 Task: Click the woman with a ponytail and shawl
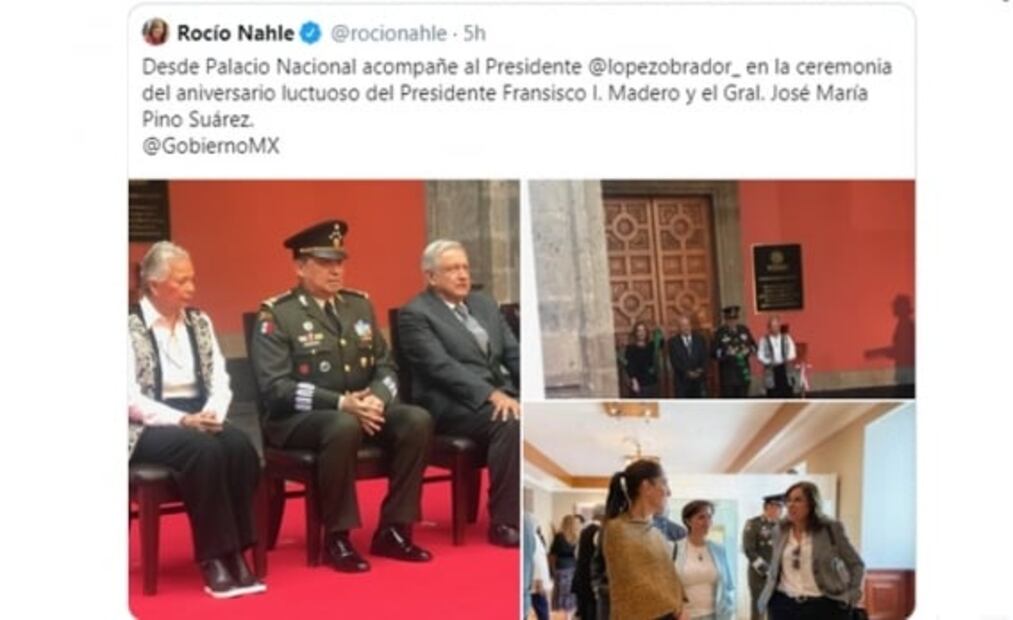[640, 542]
